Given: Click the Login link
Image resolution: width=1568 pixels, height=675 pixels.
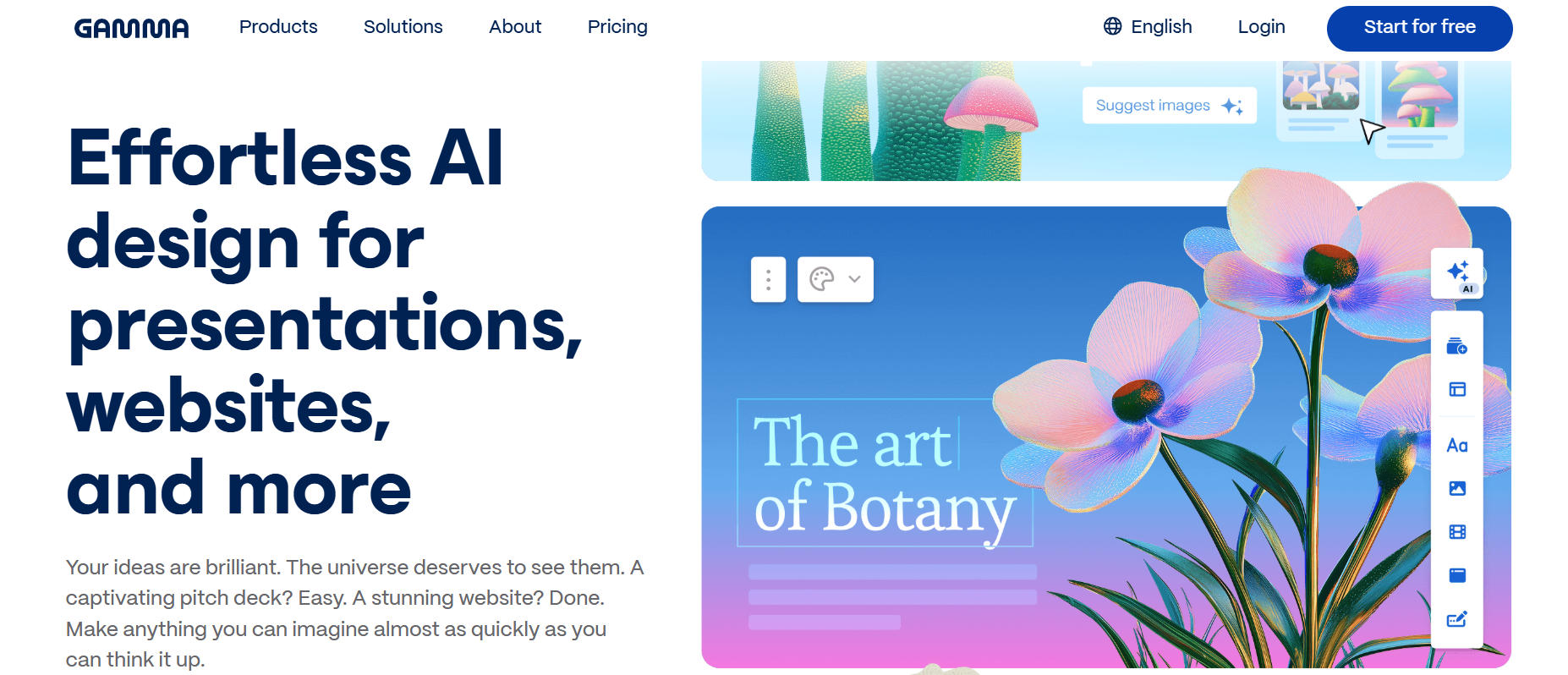Looking at the screenshot, I should pyautogui.click(x=1261, y=27).
